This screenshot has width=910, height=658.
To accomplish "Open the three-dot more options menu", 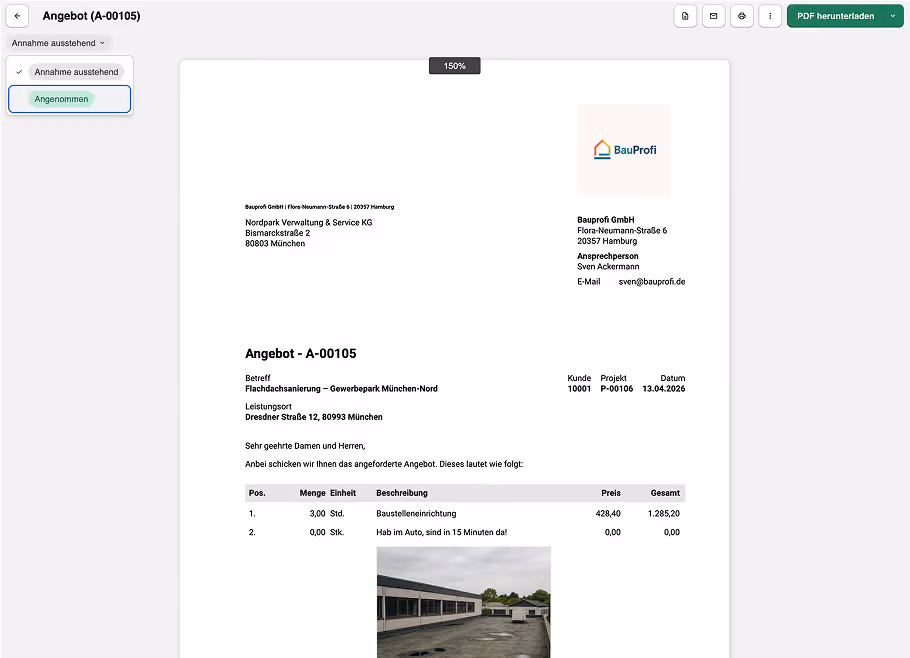I will 770,16.
